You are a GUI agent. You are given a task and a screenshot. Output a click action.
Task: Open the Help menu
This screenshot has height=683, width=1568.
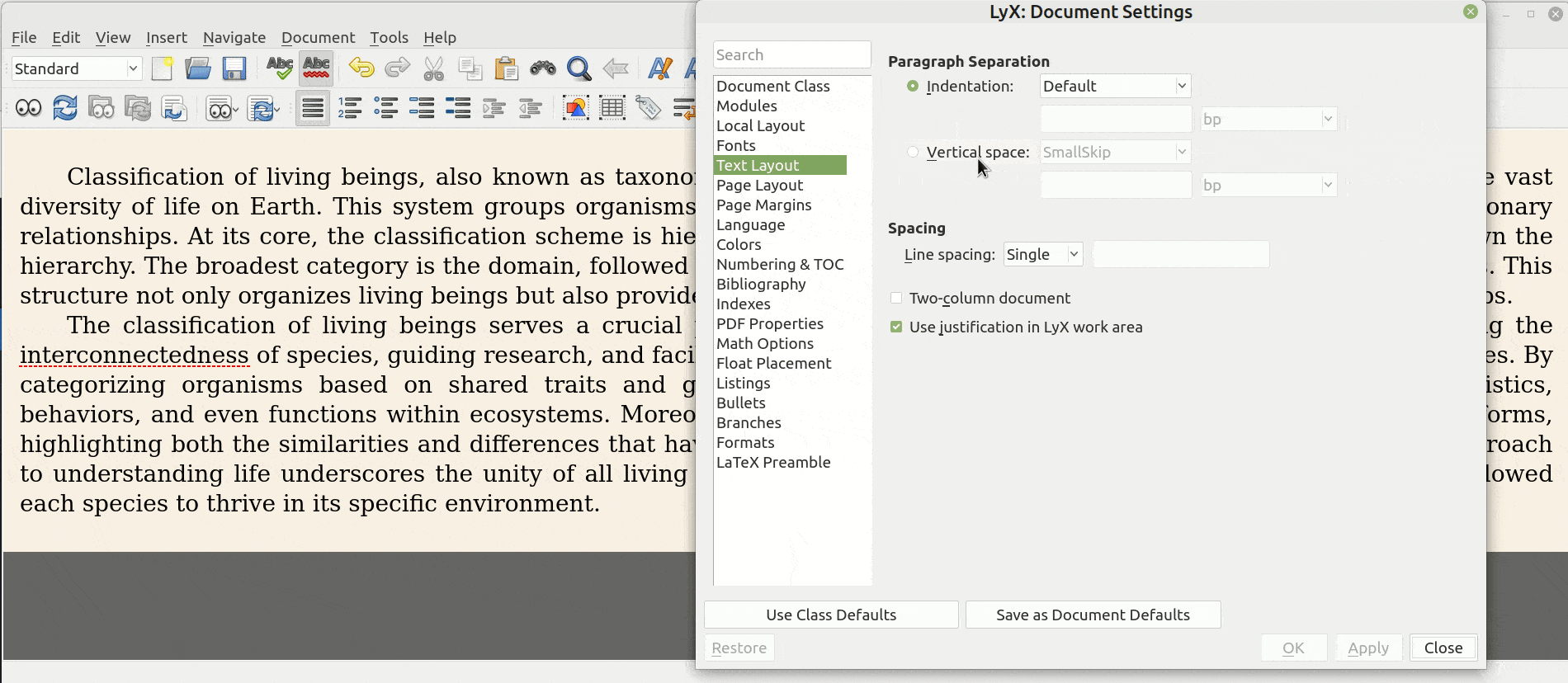pos(440,37)
